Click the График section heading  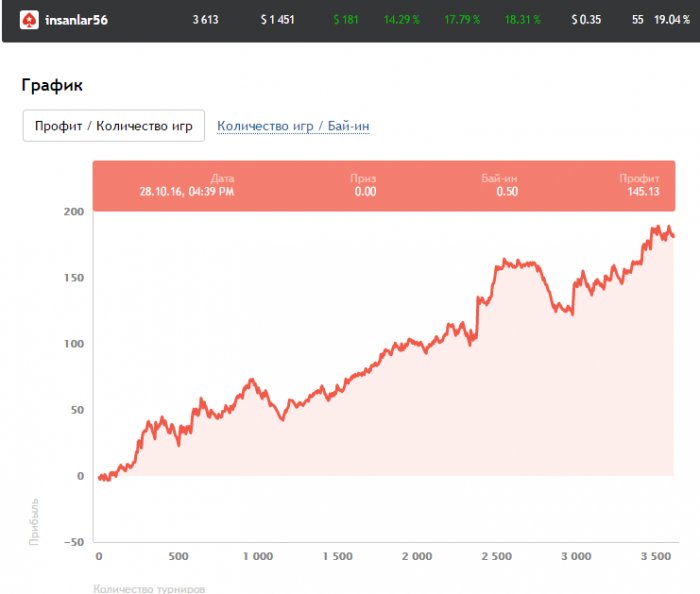[x=50, y=86]
